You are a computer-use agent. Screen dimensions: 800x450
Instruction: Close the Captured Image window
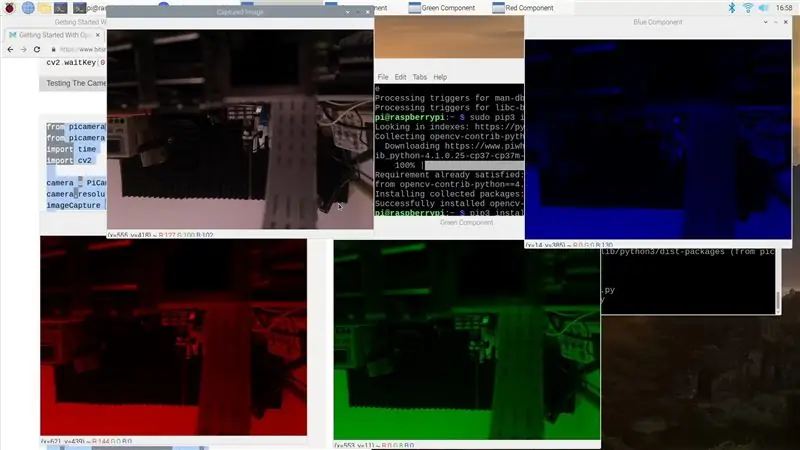(x=367, y=12)
